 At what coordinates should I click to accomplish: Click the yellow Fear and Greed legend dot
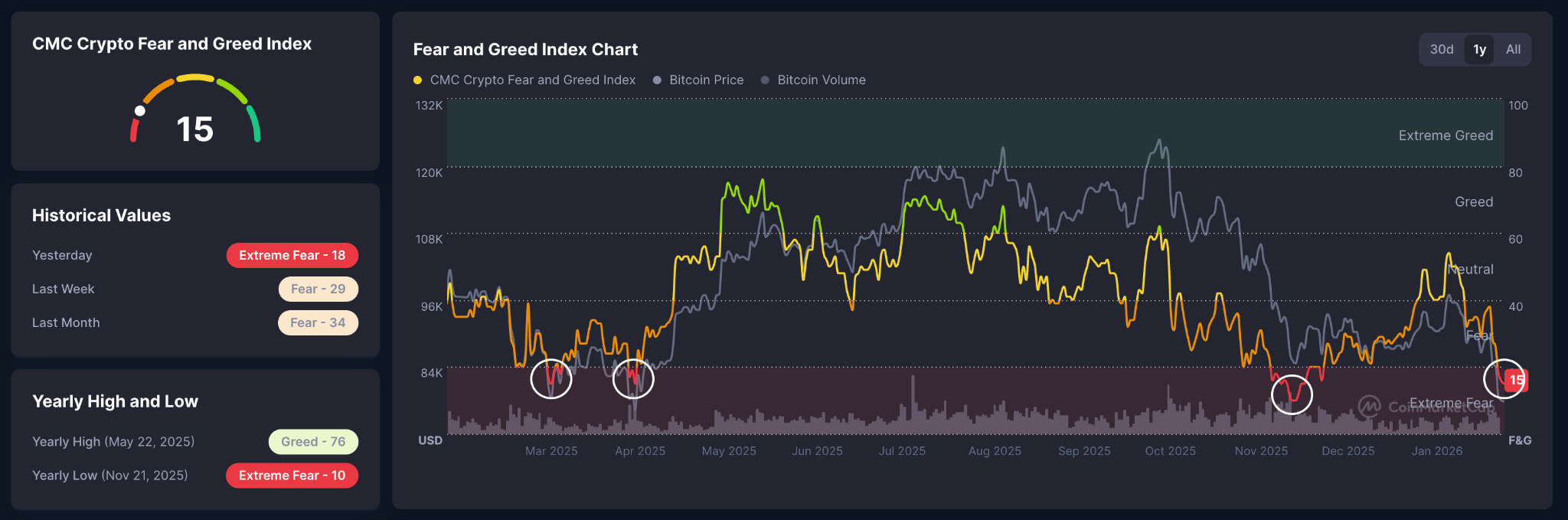417,80
